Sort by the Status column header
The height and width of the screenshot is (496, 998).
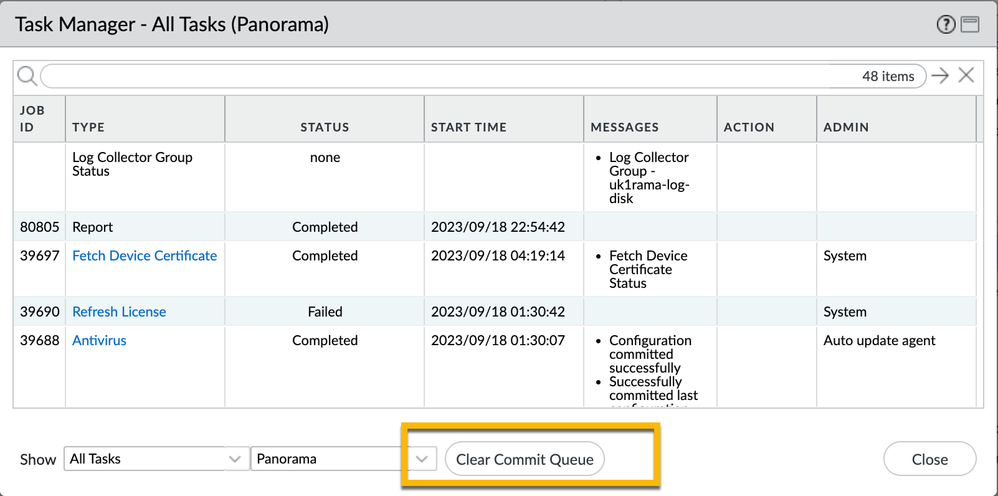[325, 127]
